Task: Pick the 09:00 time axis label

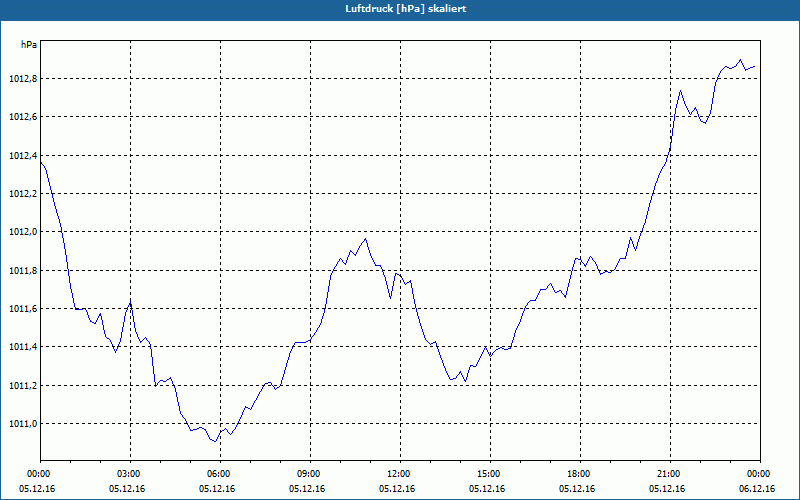Action: click(308, 474)
